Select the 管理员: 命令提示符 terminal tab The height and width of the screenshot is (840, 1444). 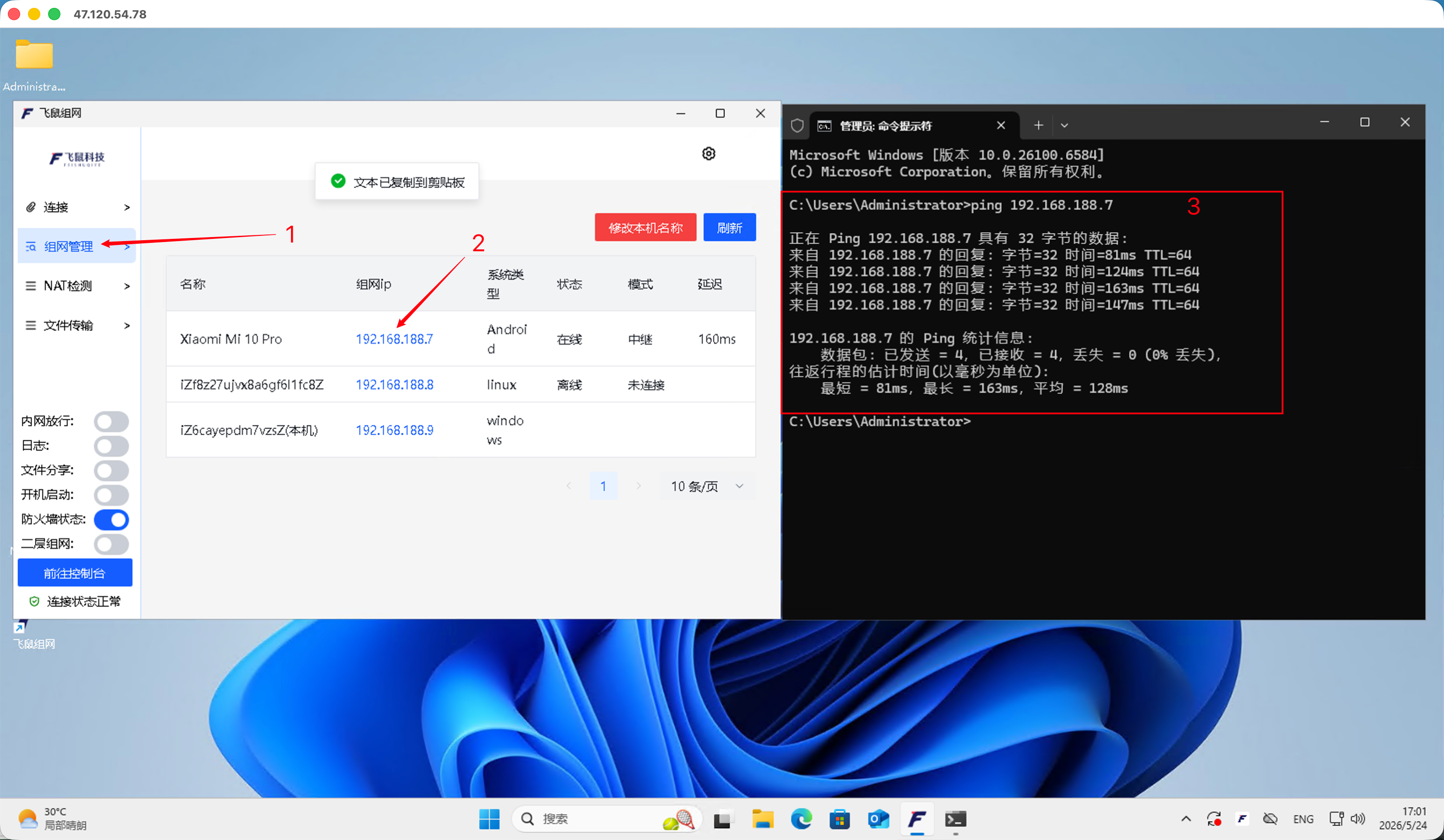[915, 126]
